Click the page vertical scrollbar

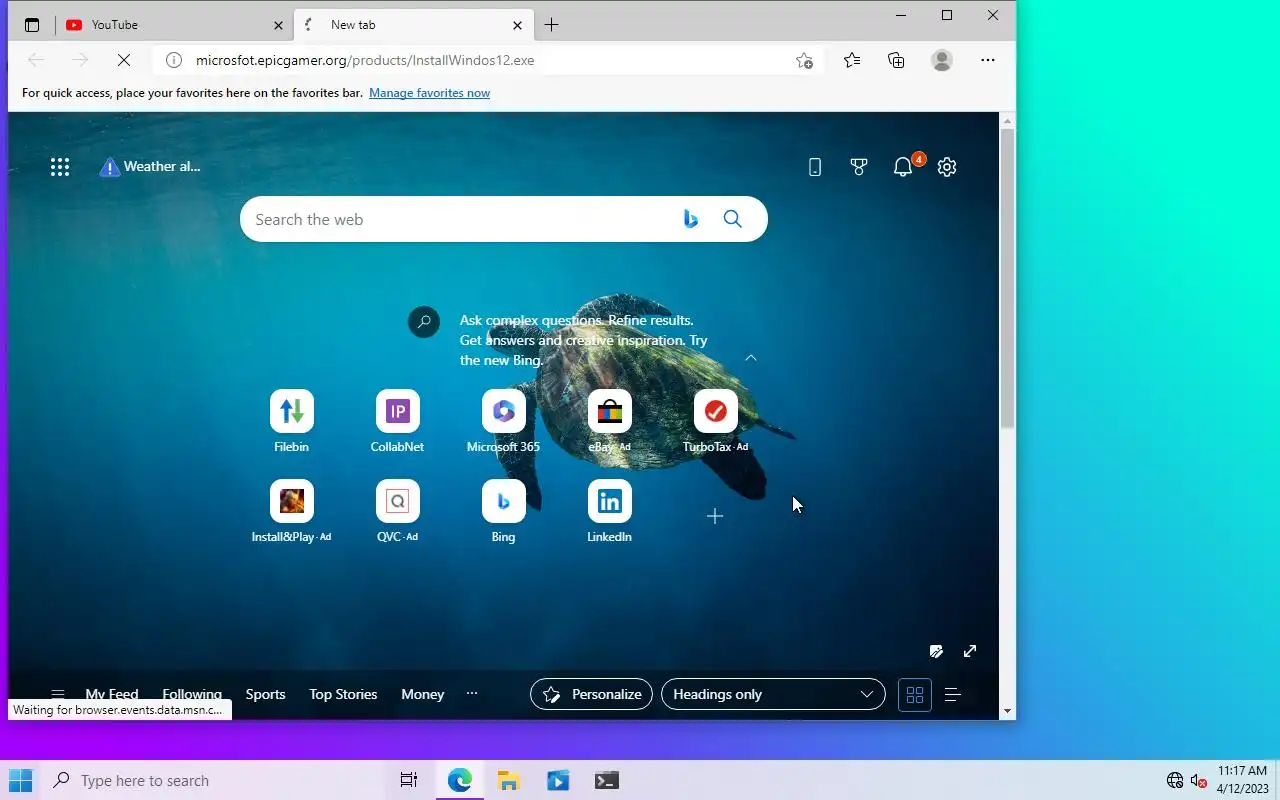1008,278
